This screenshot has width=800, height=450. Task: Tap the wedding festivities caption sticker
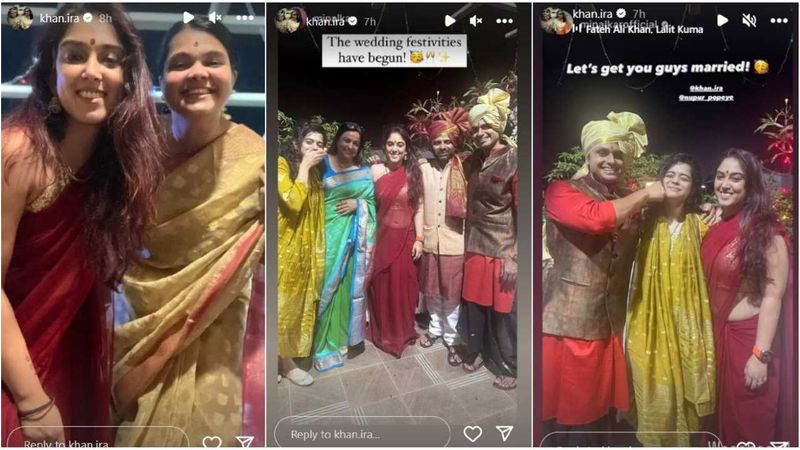[394, 50]
